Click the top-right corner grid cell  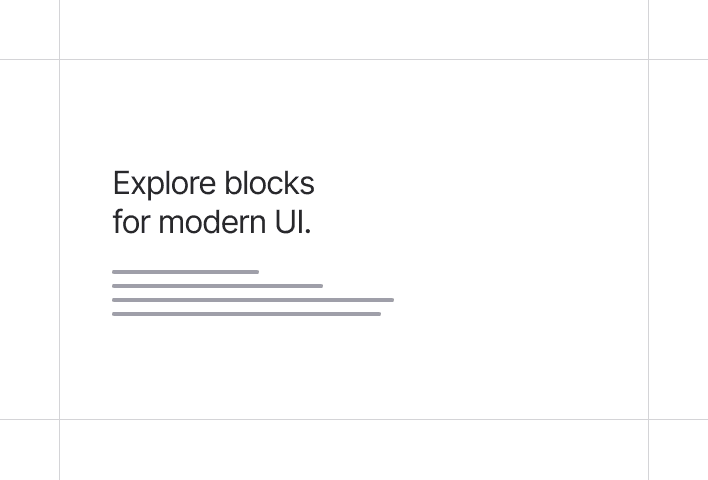click(x=678, y=29)
